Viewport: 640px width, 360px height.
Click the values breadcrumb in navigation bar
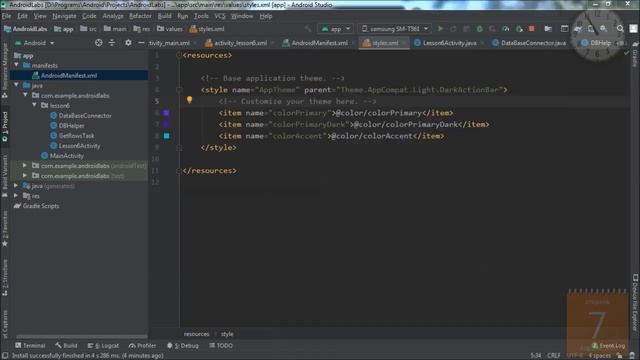tap(170, 29)
